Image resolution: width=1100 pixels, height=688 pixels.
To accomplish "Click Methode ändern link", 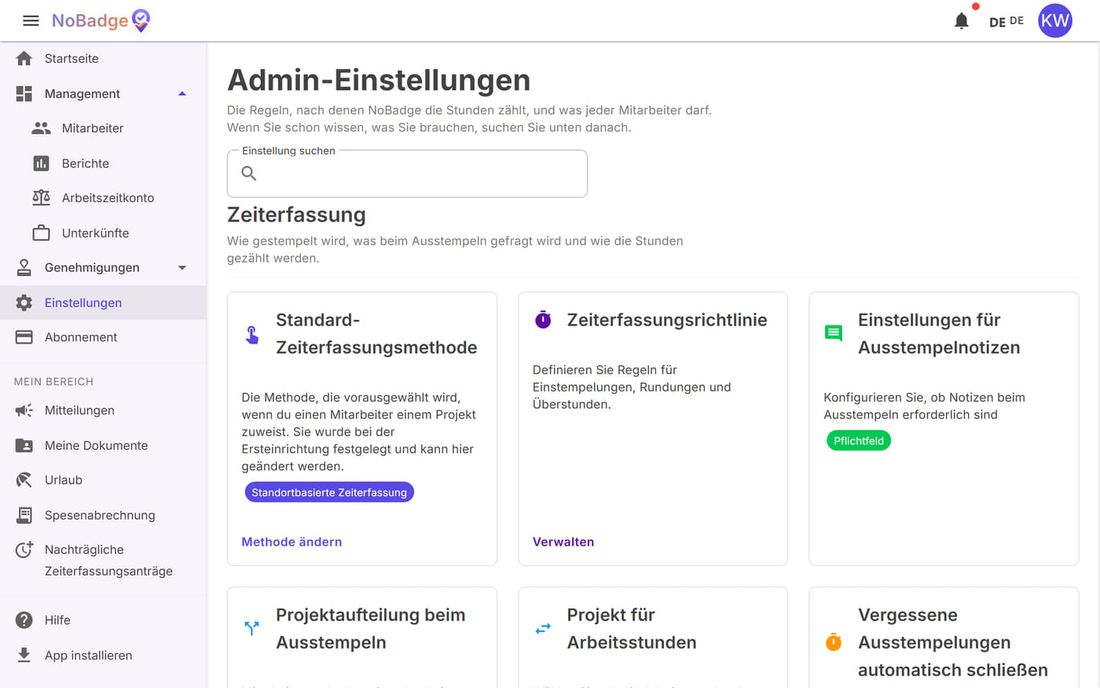I will point(292,541).
